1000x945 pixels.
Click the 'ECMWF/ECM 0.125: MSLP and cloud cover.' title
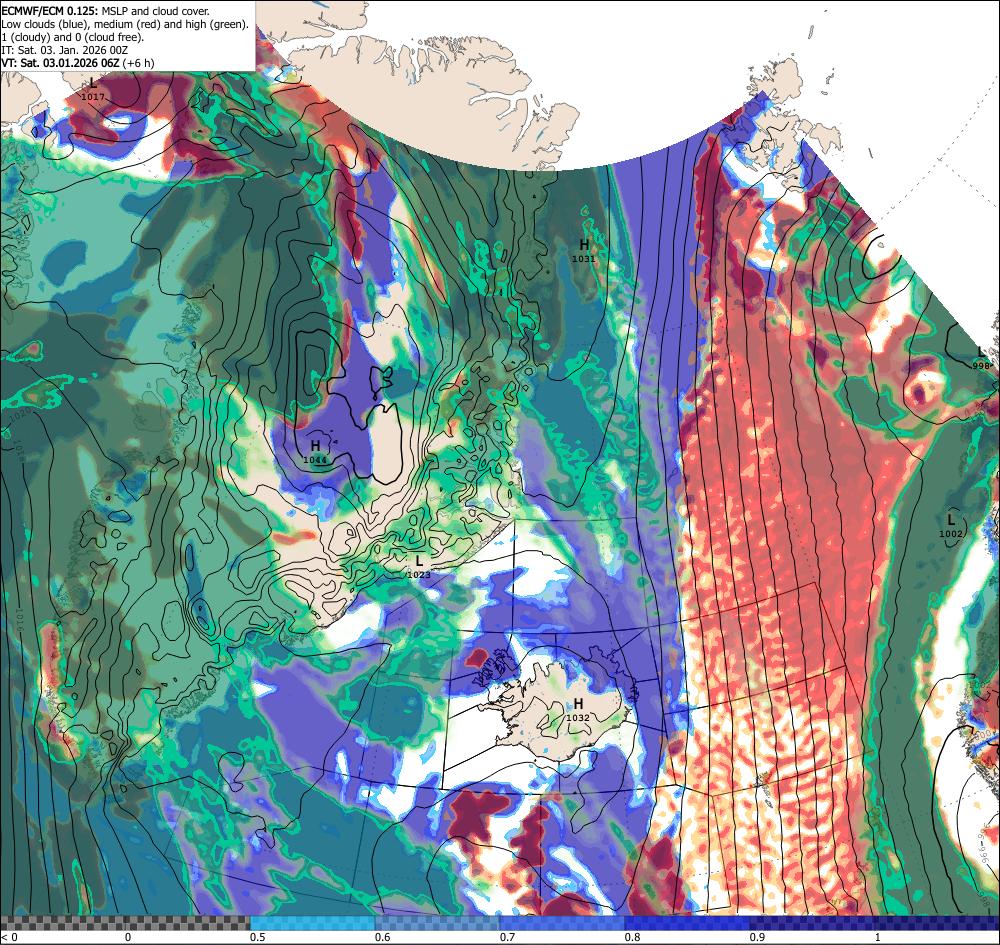pos(105,11)
